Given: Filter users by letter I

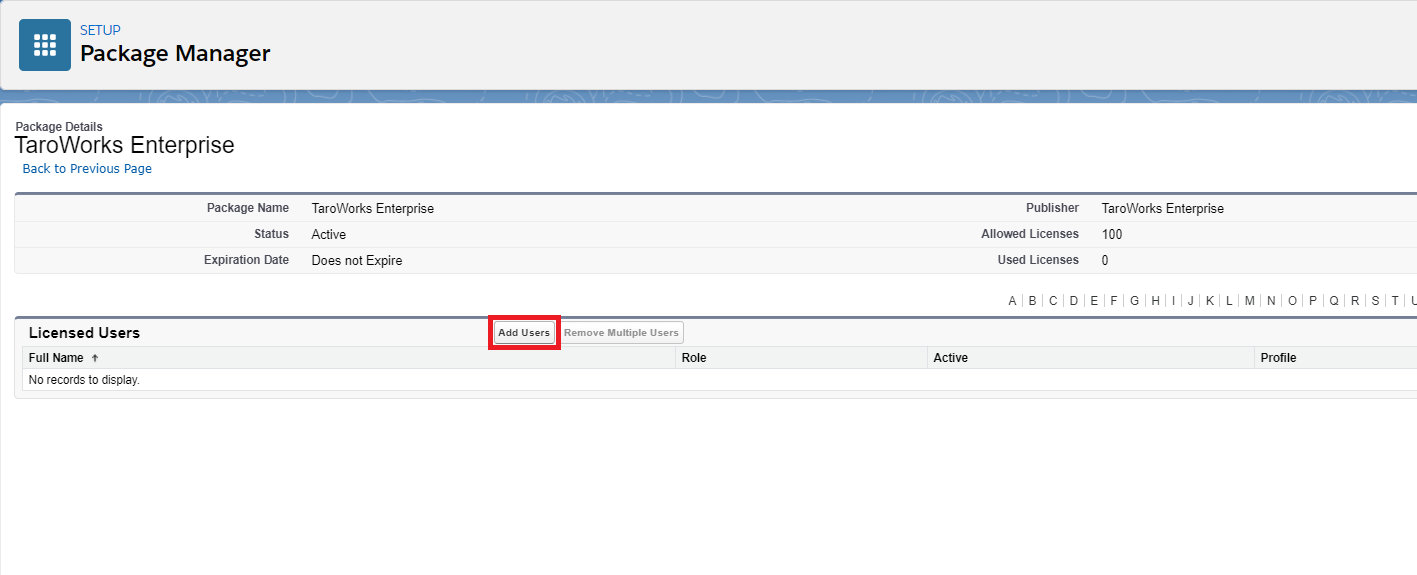Looking at the screenshot, I should tap(1174, 301).
